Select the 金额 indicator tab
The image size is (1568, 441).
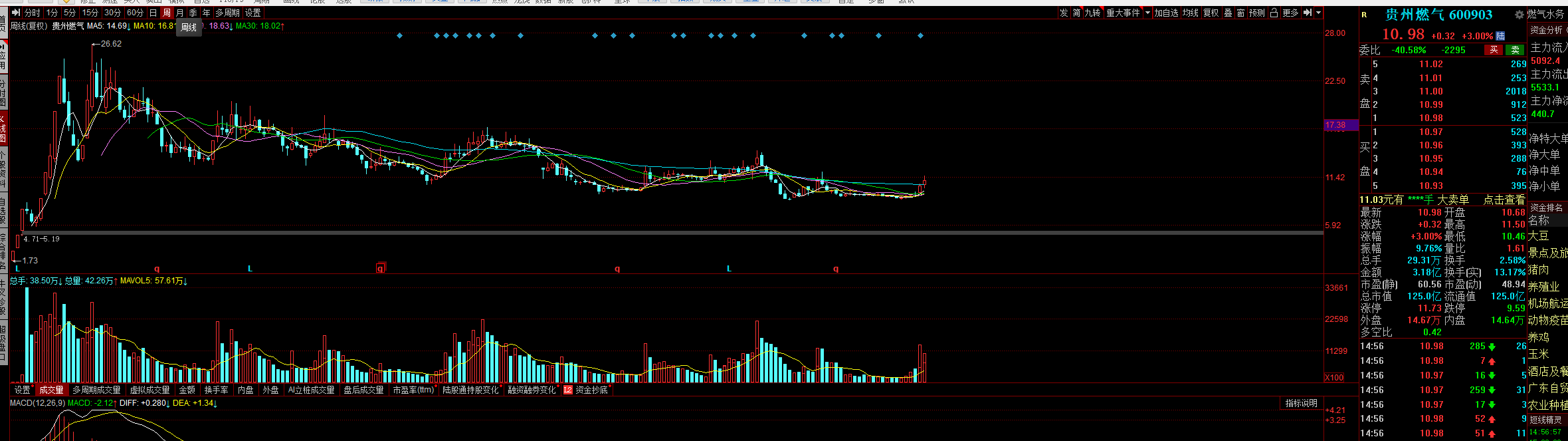click(x=187, y=390)
